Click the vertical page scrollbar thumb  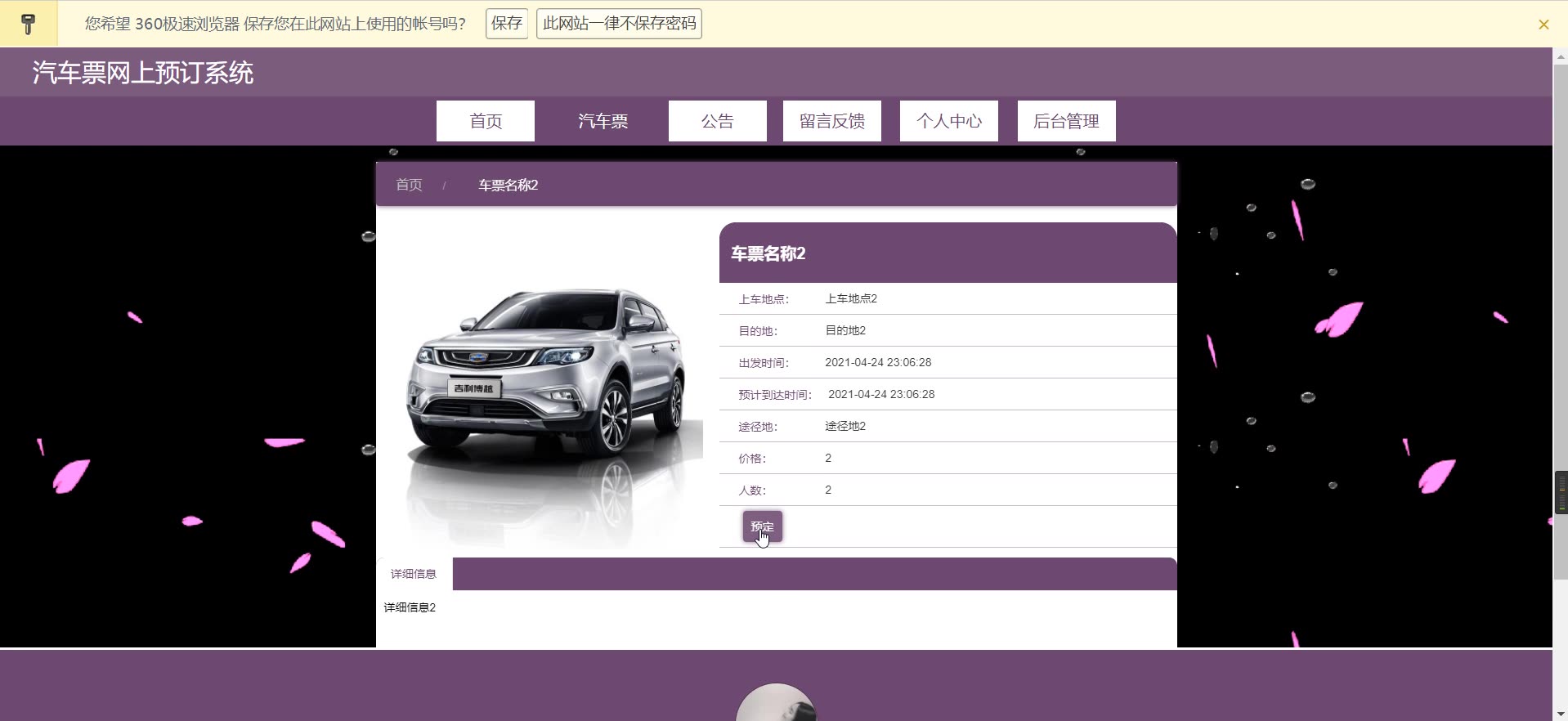point(1560,321)
